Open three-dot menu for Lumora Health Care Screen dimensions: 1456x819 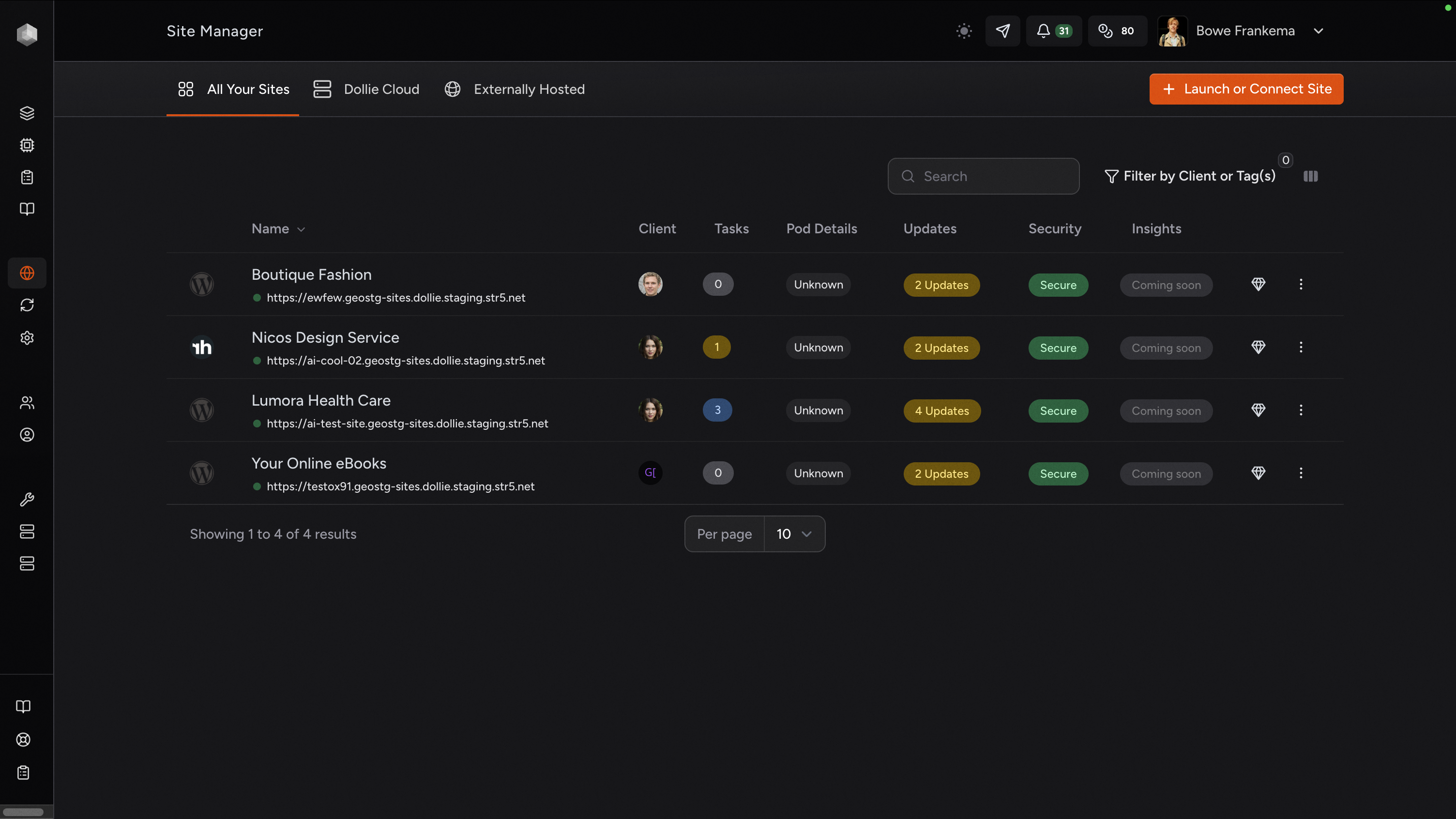tap(1301, 410)
